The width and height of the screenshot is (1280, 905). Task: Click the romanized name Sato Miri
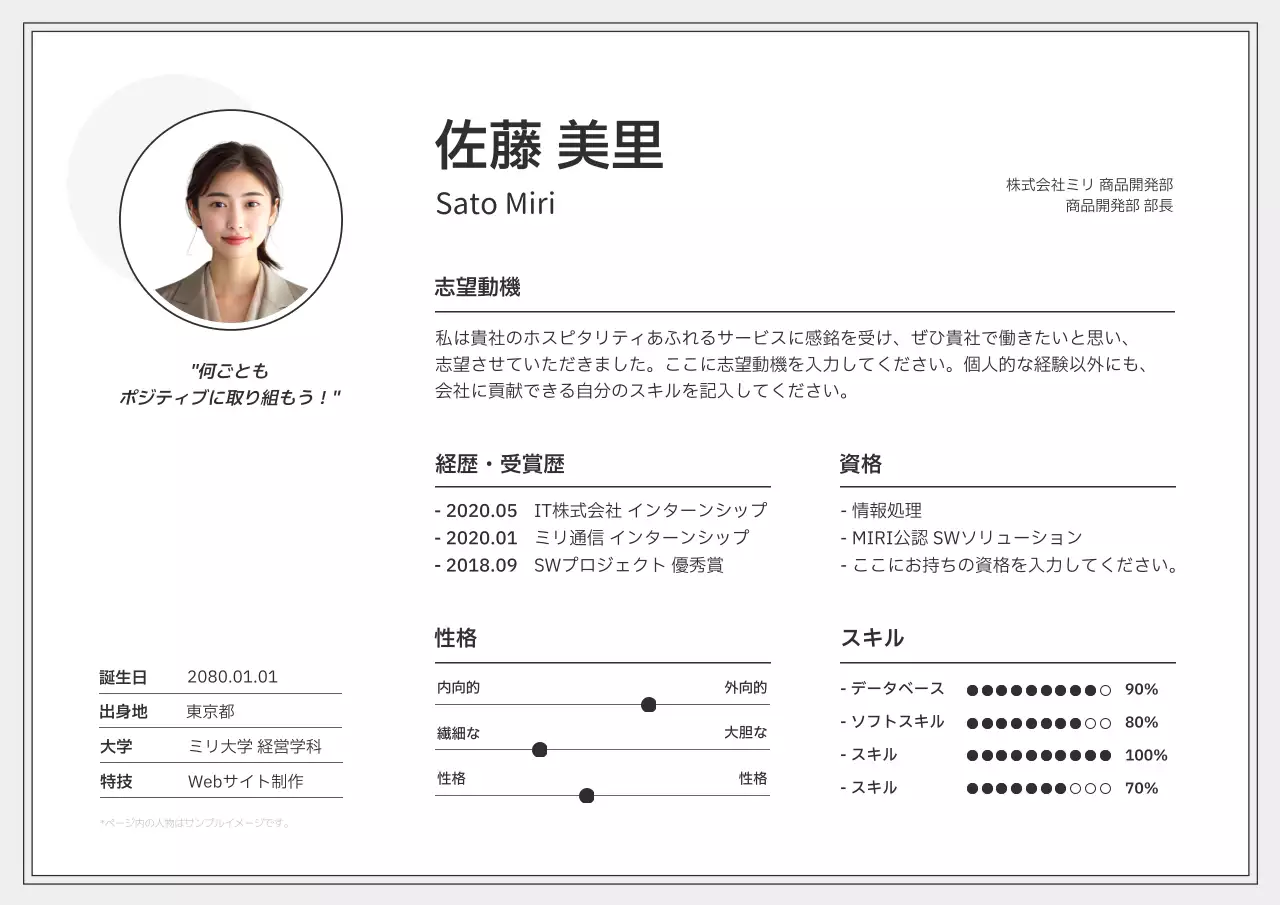[495, 203]
